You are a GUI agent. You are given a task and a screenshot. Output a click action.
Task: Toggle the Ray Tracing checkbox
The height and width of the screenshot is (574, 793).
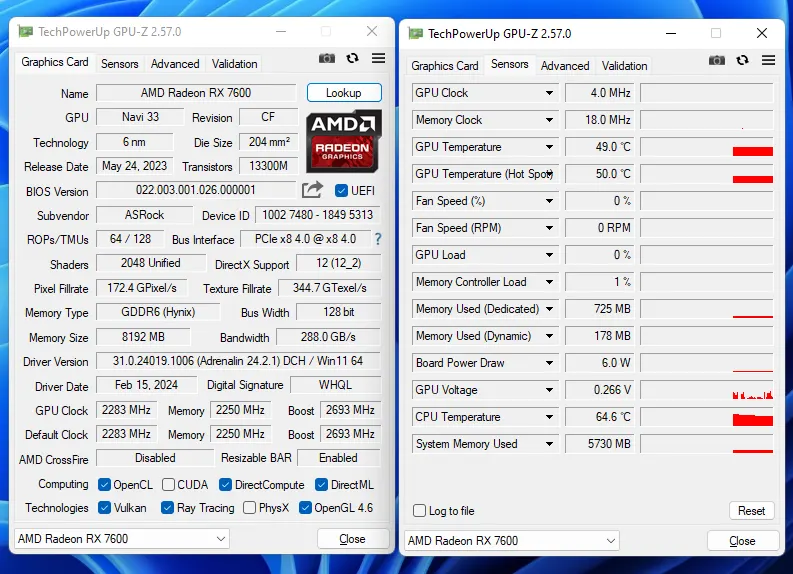167,507
